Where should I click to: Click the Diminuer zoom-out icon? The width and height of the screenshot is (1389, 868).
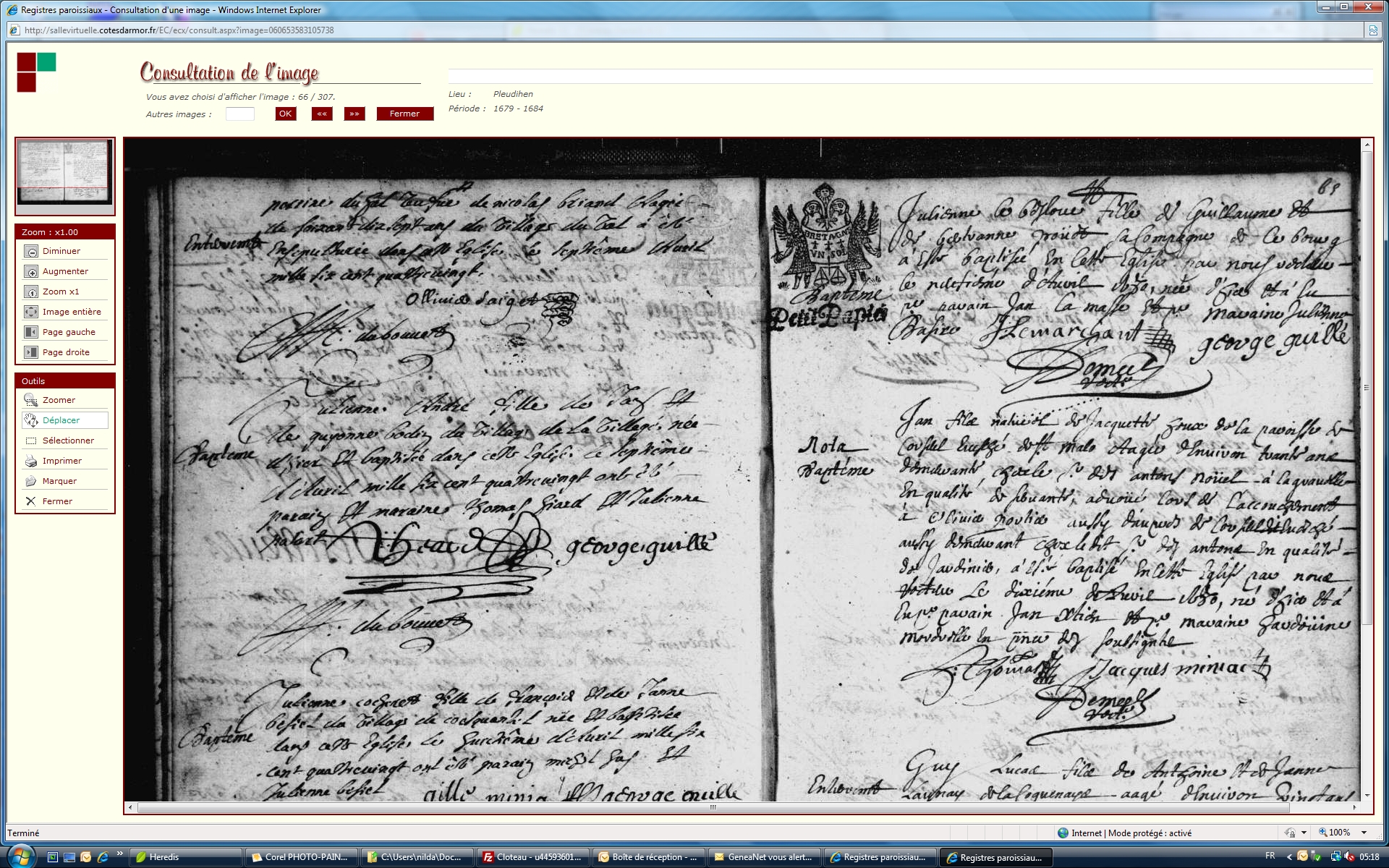31,251
